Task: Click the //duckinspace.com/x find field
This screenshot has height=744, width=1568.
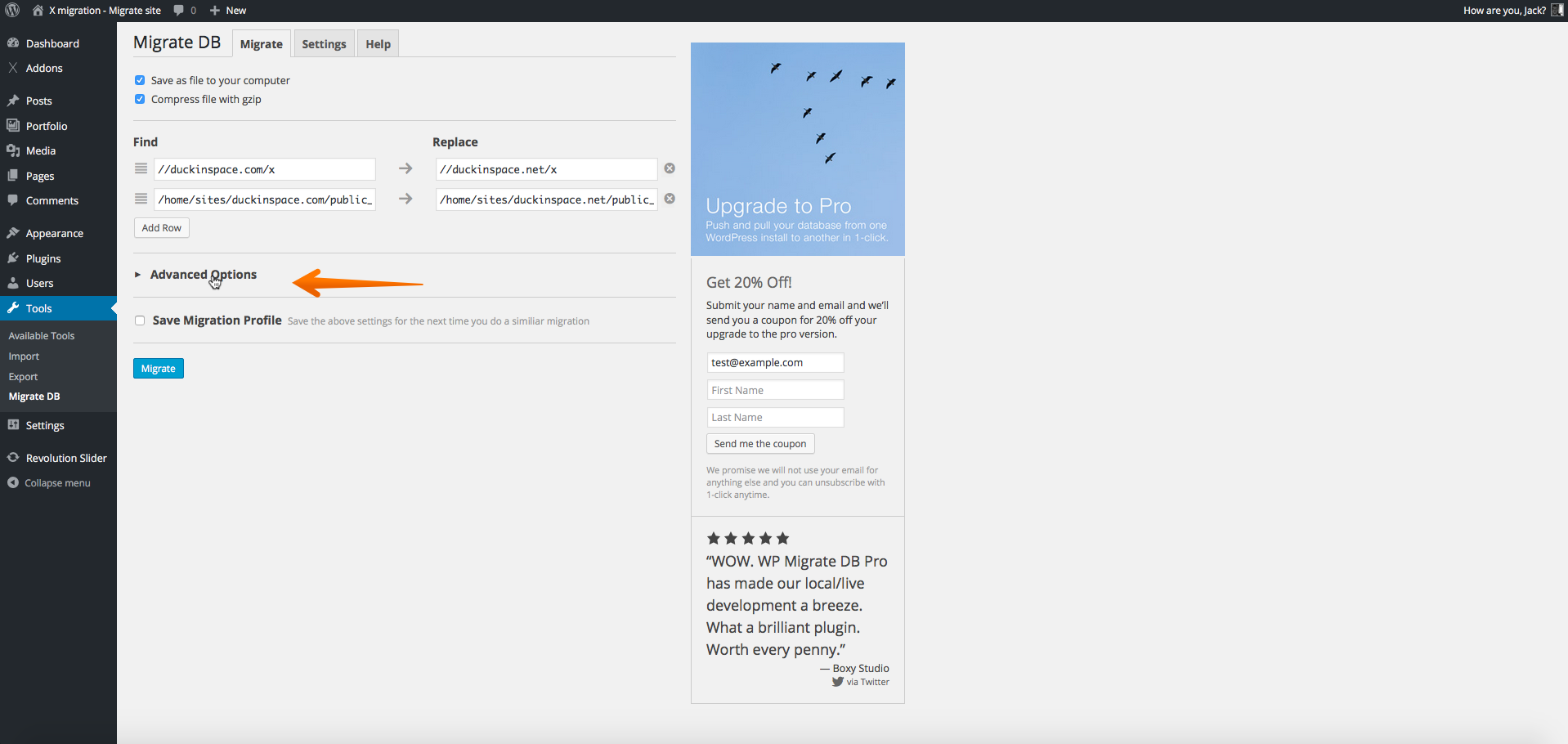Action: click(x=265, y=169)
